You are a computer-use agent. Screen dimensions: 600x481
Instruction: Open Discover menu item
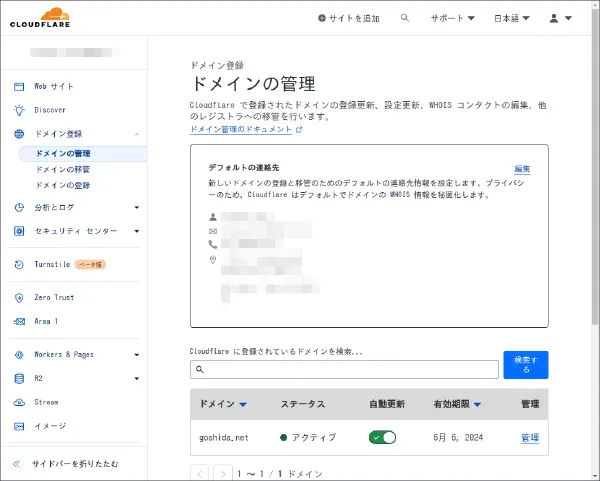pos(50,110)
